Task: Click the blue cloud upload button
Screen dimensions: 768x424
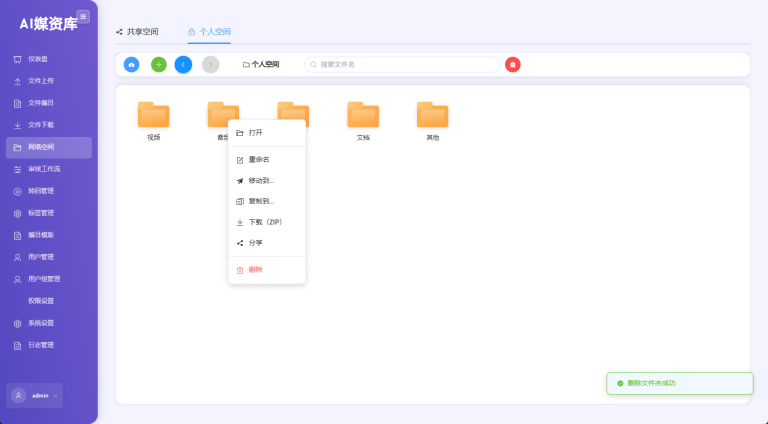Action: click(x=131, y=64)
